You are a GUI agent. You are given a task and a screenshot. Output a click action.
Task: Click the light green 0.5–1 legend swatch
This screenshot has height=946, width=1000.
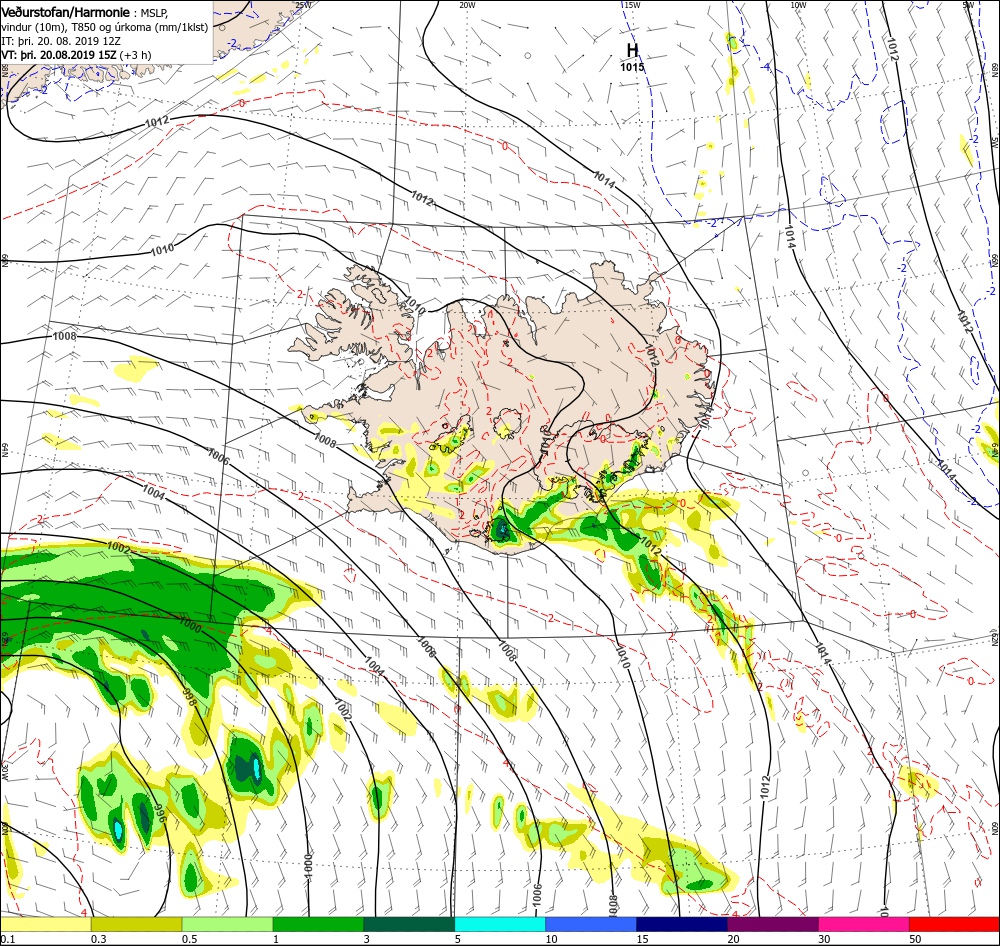pyautogui.click(x=228, y=925)
